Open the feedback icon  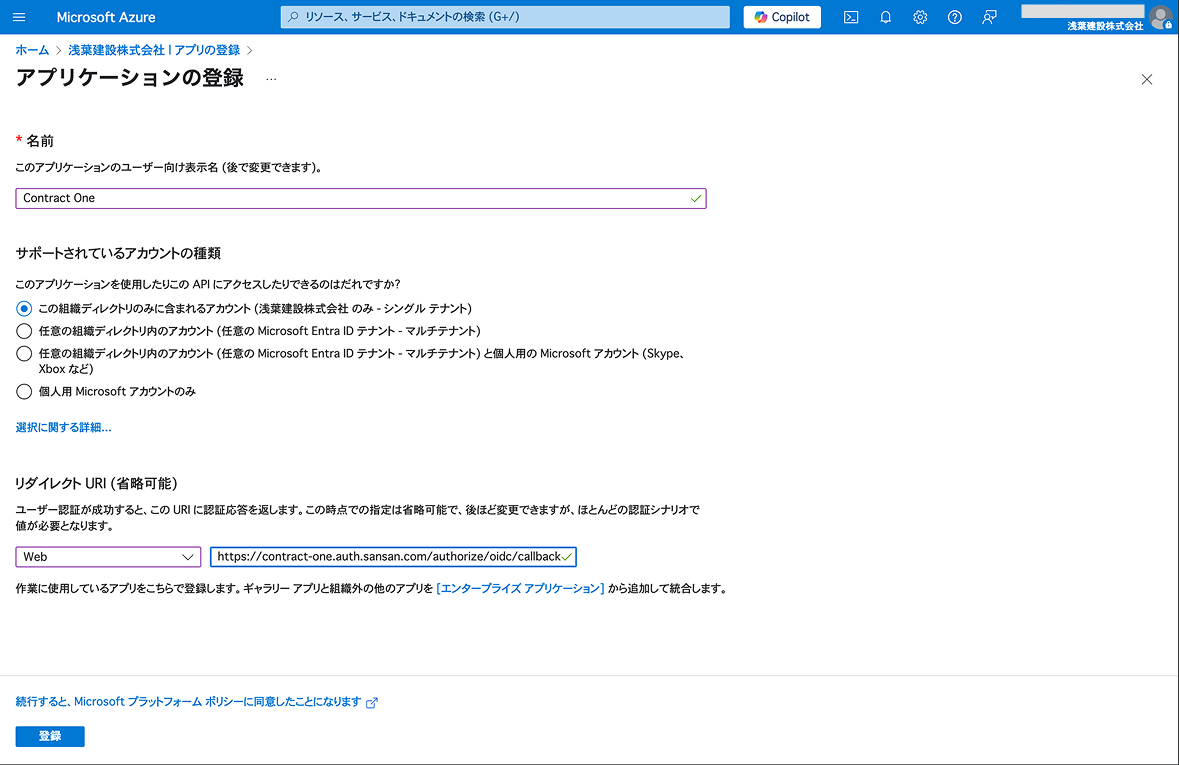[x=990, y=17]
